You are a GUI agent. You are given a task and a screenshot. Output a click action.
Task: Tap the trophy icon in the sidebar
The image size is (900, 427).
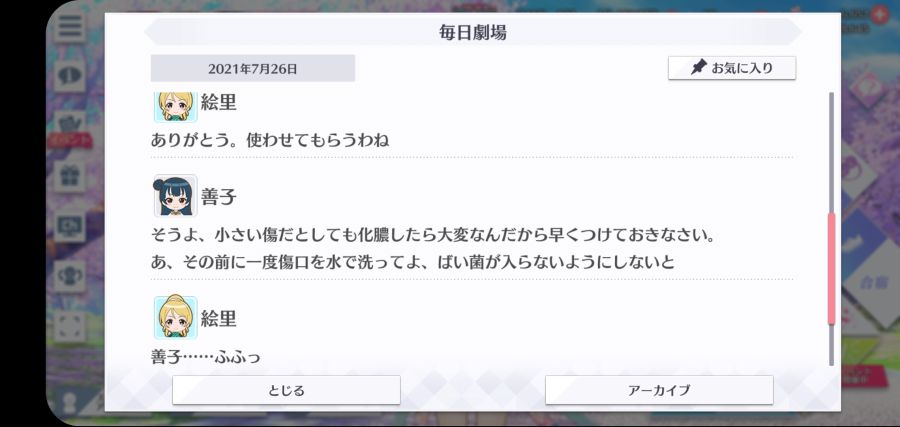tap(70, 276)
